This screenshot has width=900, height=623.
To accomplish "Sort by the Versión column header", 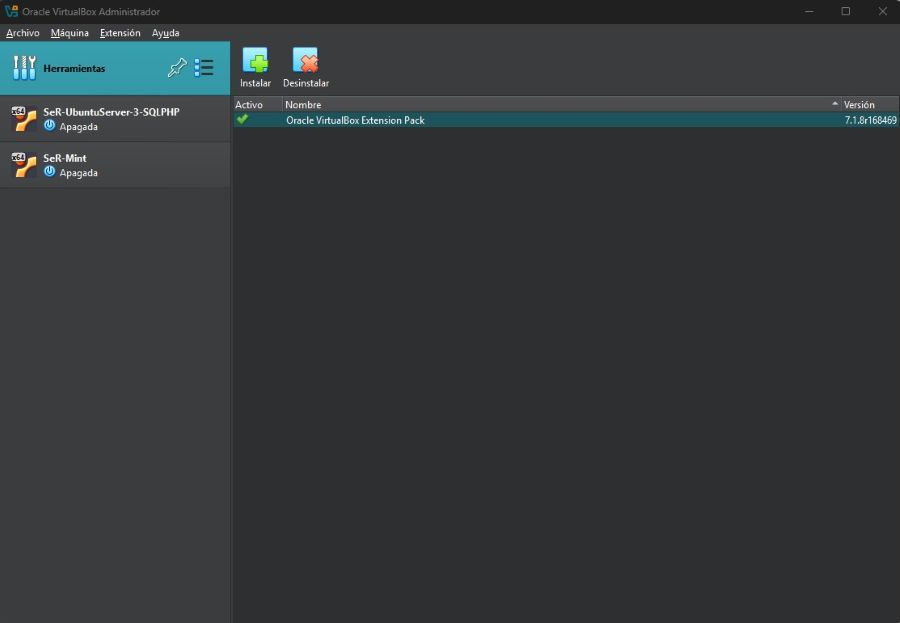I will (870, 105).
